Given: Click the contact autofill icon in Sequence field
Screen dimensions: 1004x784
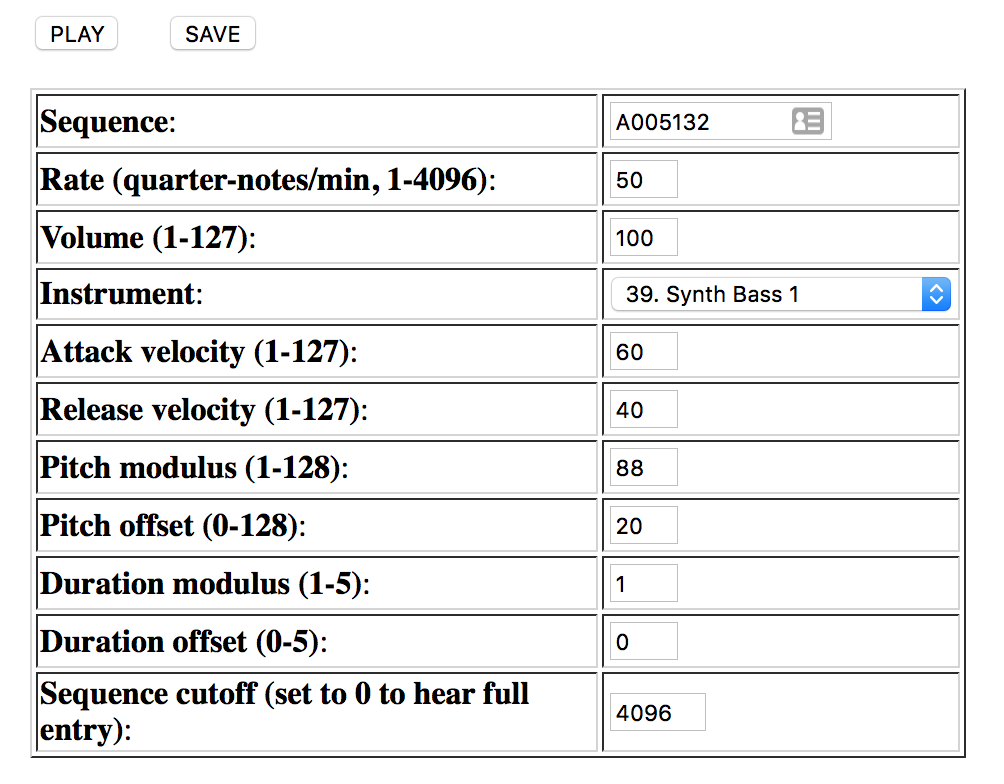Looking at the screenshot, I should tap(807, 122).
